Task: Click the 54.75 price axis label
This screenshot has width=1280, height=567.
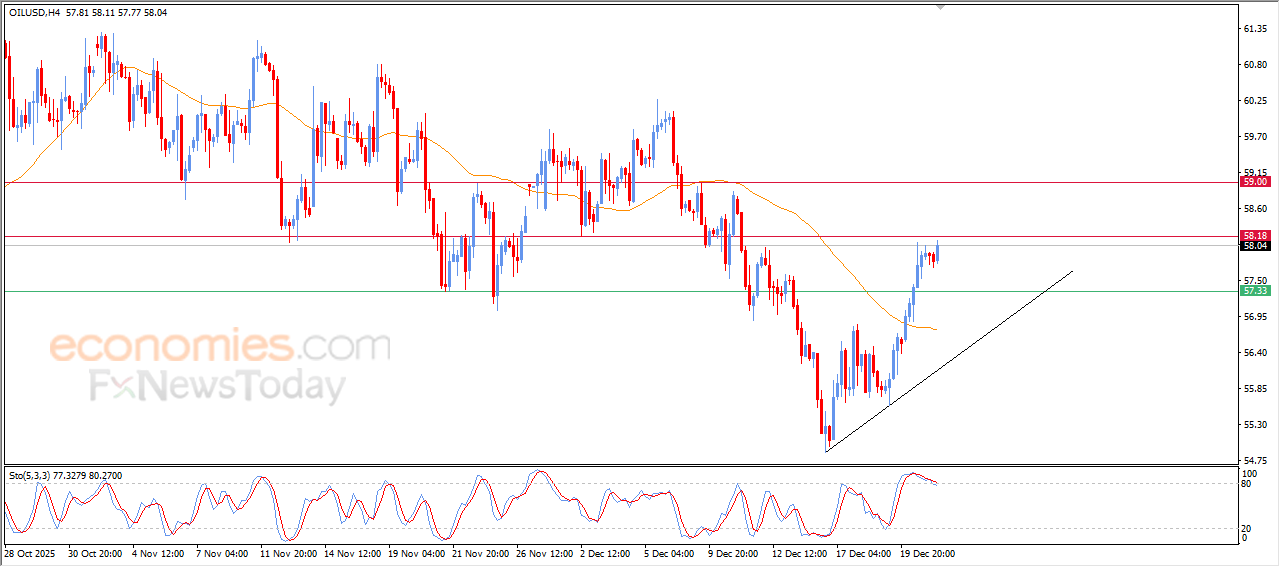Action: [1256, 461]
